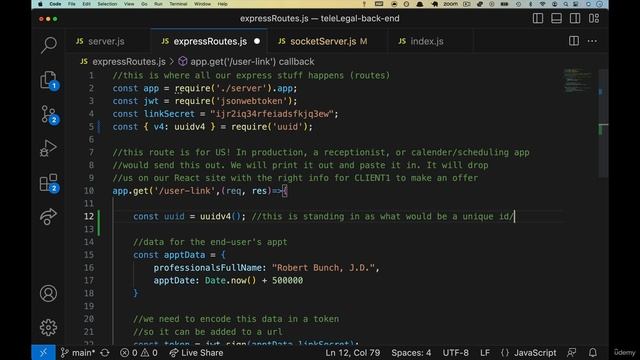Click '/user-link' route string on line 10

[185, 191]
